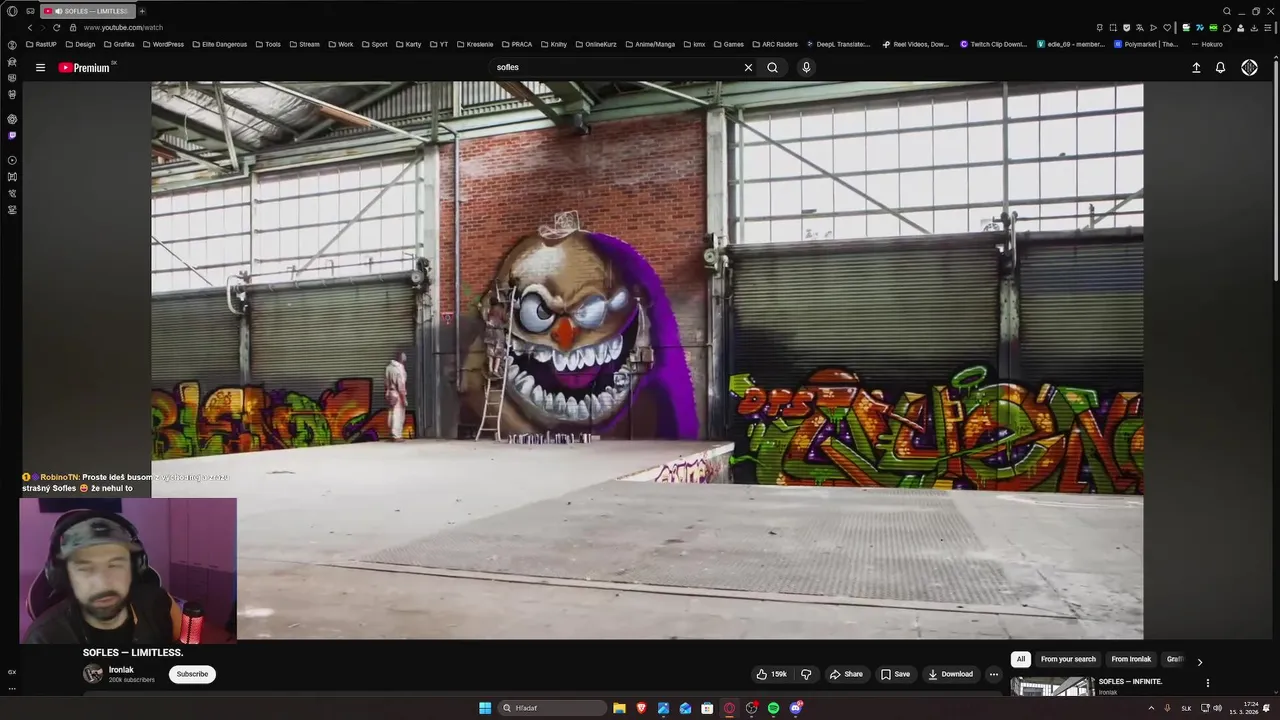Go to YouTube Premium home logo
This screenshot has height=720, width=1280.
[84, 67]
